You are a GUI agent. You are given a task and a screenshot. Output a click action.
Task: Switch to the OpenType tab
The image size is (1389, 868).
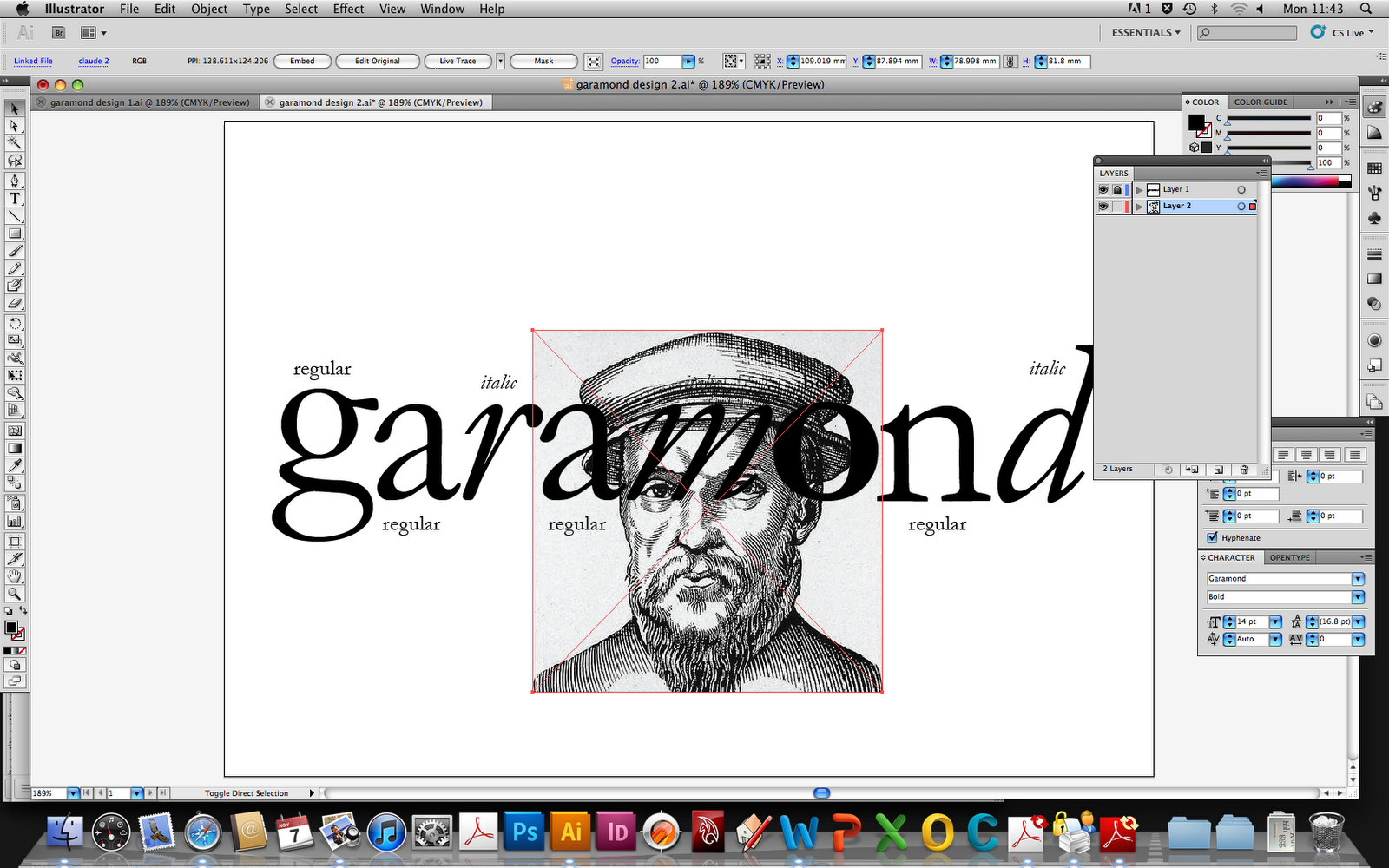(x=1290, y=557)
